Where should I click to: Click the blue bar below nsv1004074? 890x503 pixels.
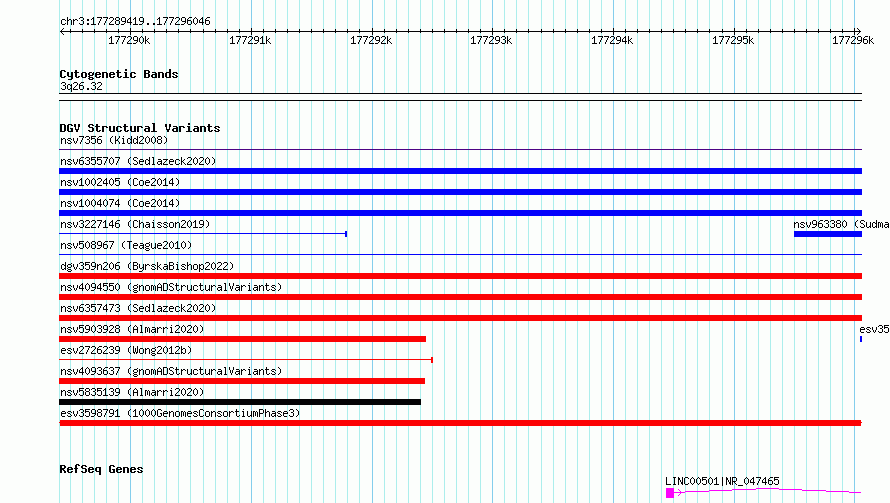[x=460, y=213]
